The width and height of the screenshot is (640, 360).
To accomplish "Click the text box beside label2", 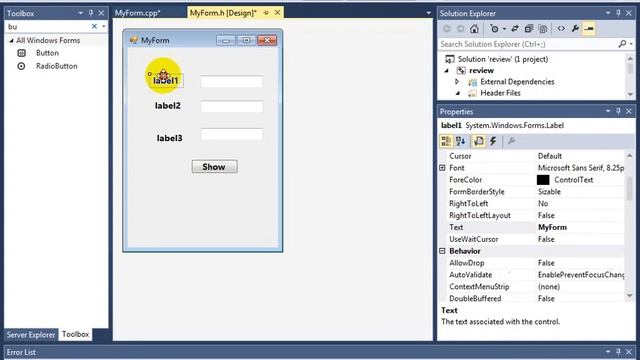I will tap(231, 107).
